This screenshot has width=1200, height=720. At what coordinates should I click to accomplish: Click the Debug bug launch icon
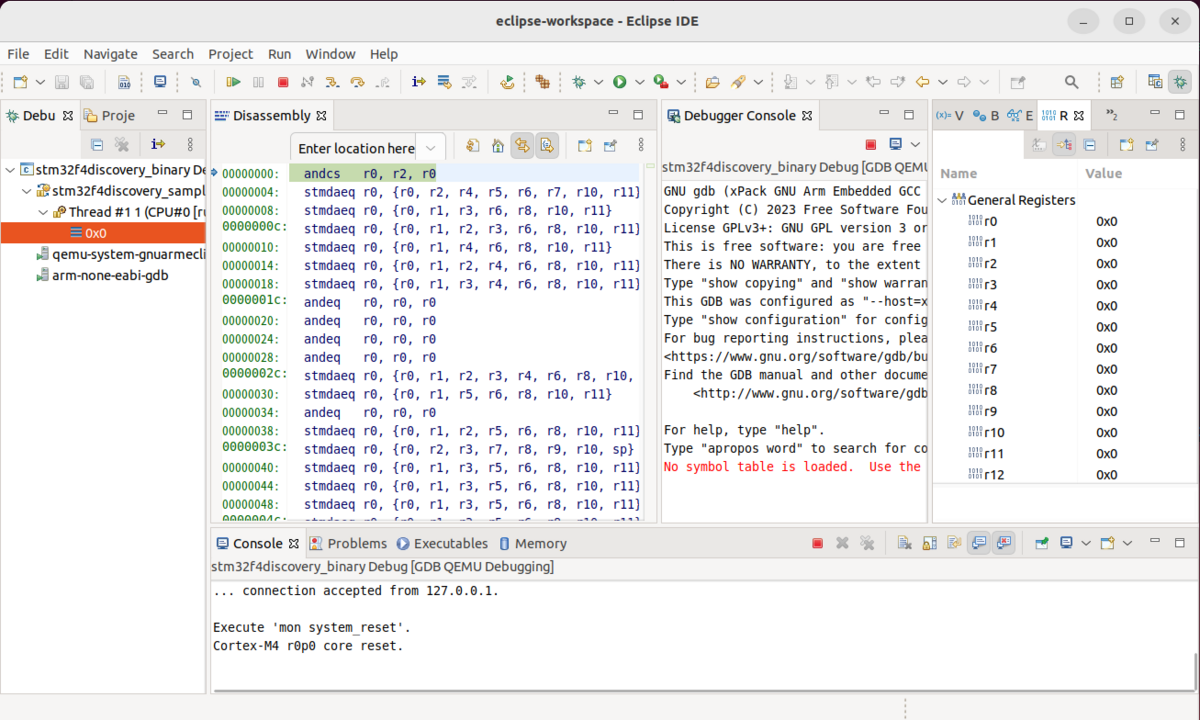pyautogui.click(x=579, y=82)
